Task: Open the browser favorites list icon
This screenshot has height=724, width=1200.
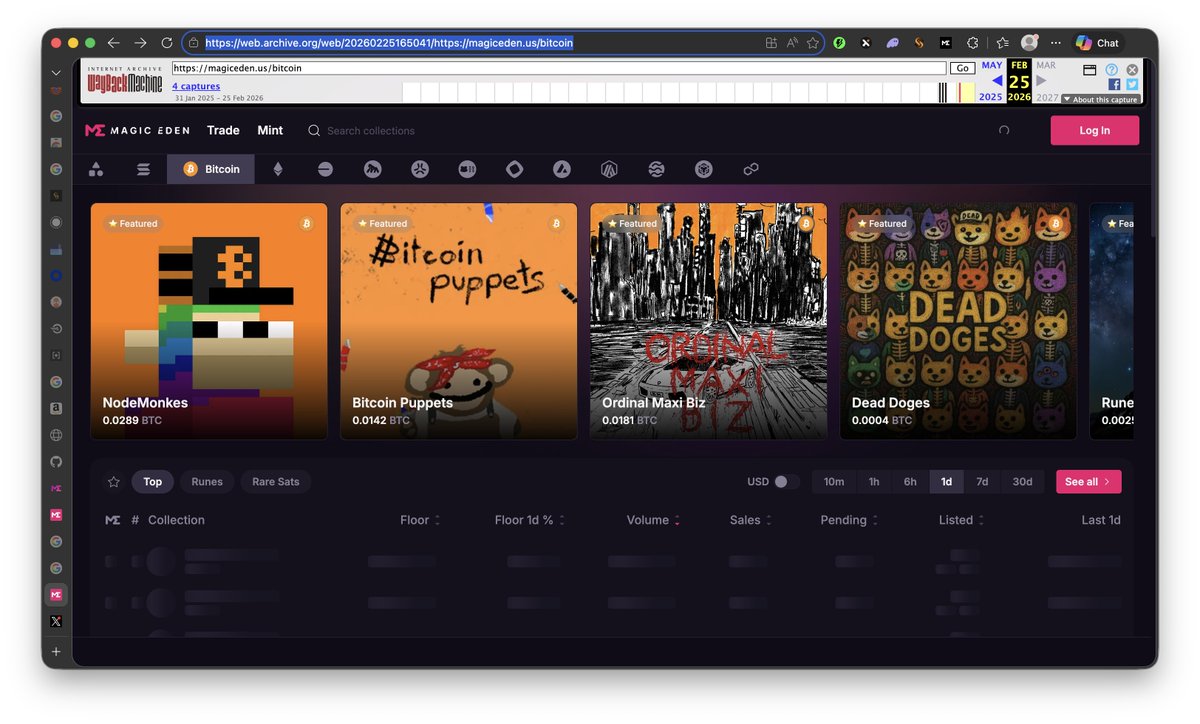Action: coord(1002,43)
